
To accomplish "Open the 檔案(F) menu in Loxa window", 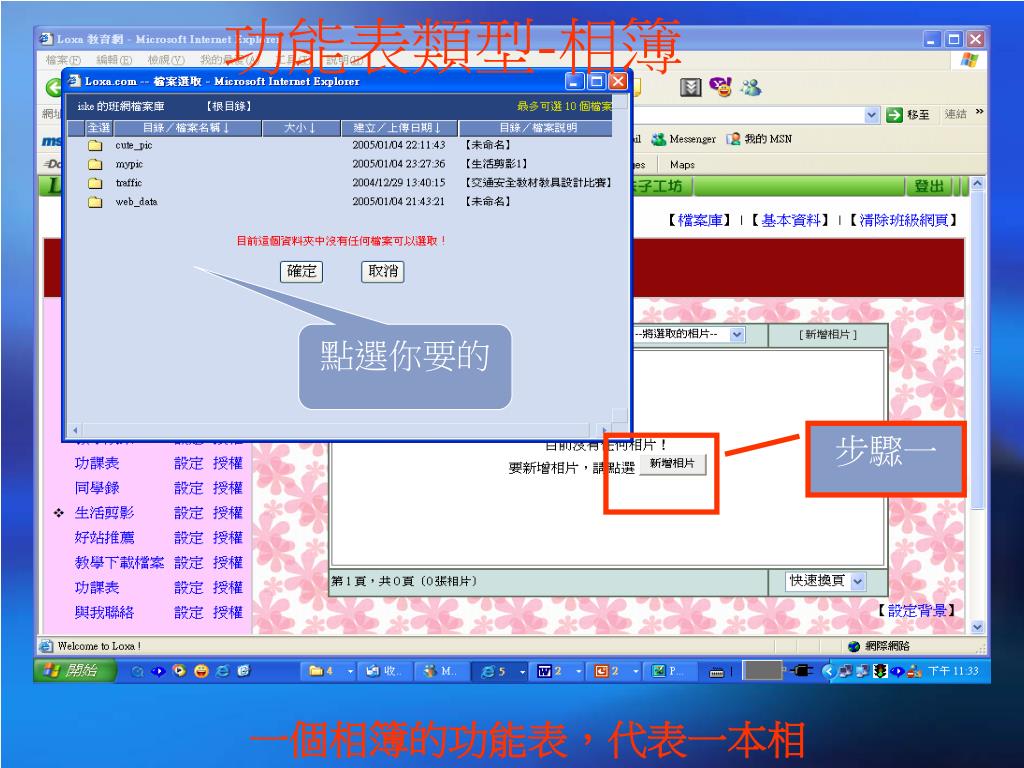I will pos(63,60).
